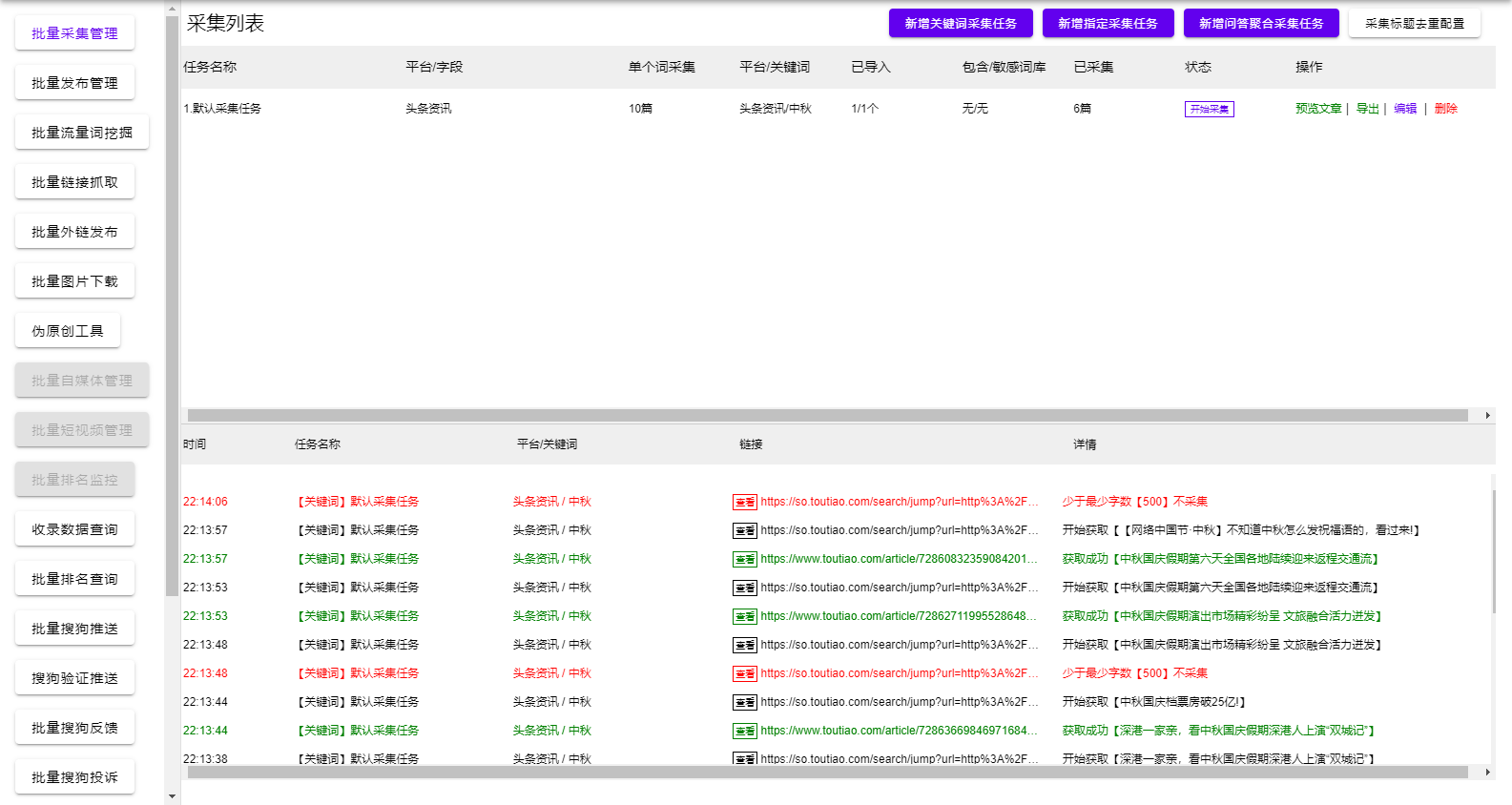
Task: Click green 查看 icon in second 22:13:53 row
Action: (x=745, y=616)
